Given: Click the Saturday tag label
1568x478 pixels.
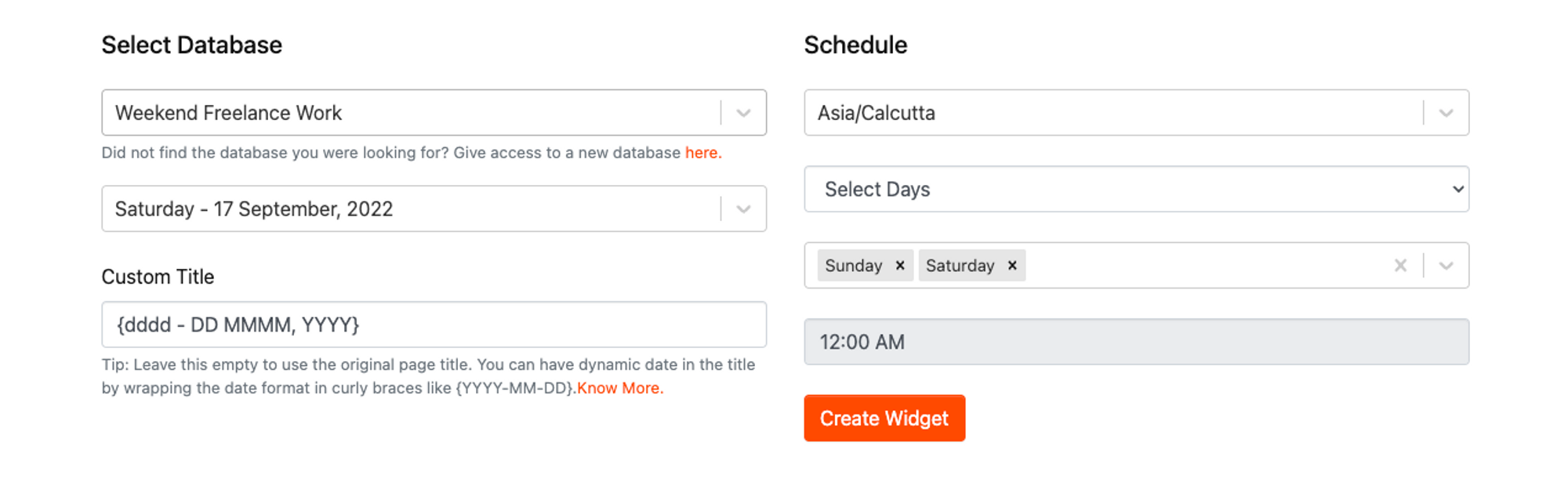Looking at the screenshot, I should 960,266.
